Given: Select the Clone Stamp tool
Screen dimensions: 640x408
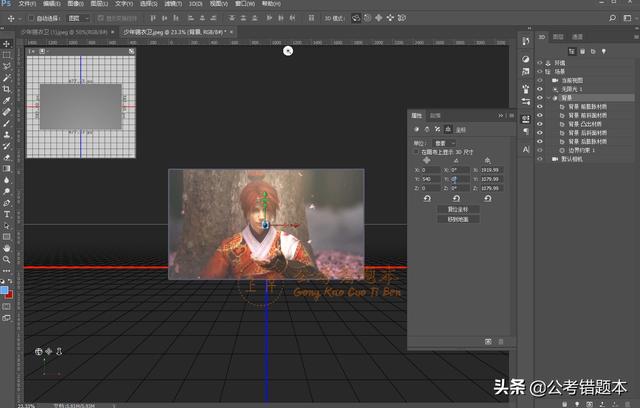Looking at the screenshot, I should (7, 134).
